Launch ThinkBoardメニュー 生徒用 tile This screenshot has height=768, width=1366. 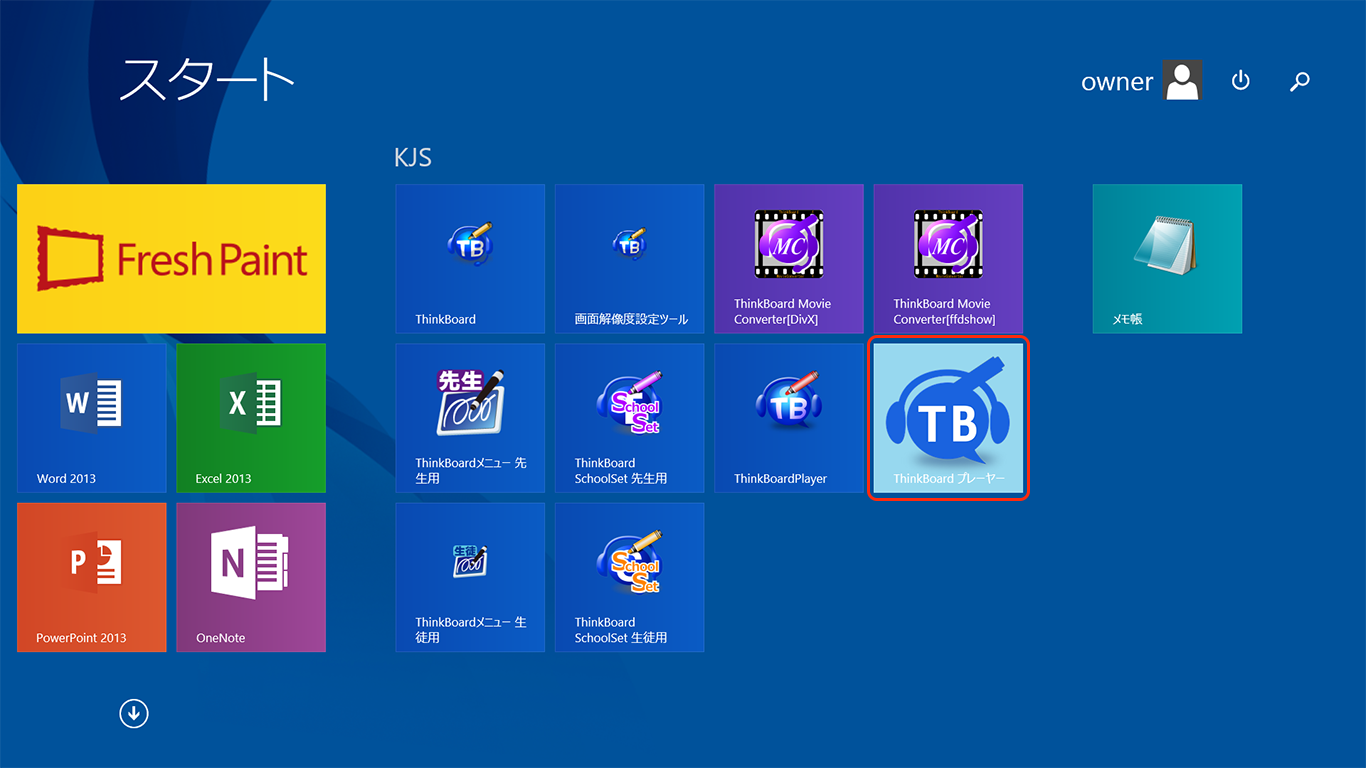(x=470, y=577)
